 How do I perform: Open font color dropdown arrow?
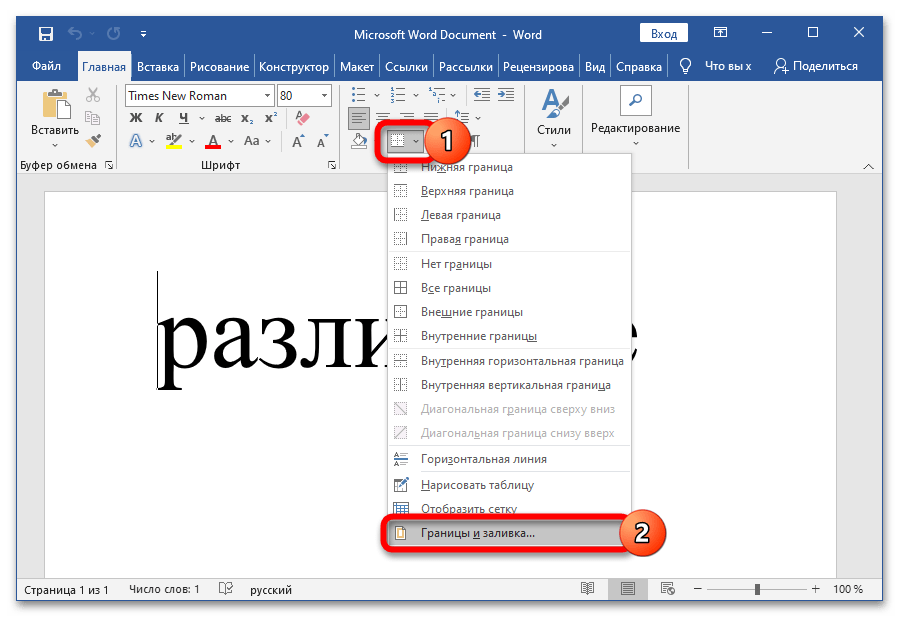tap(231, 141)
